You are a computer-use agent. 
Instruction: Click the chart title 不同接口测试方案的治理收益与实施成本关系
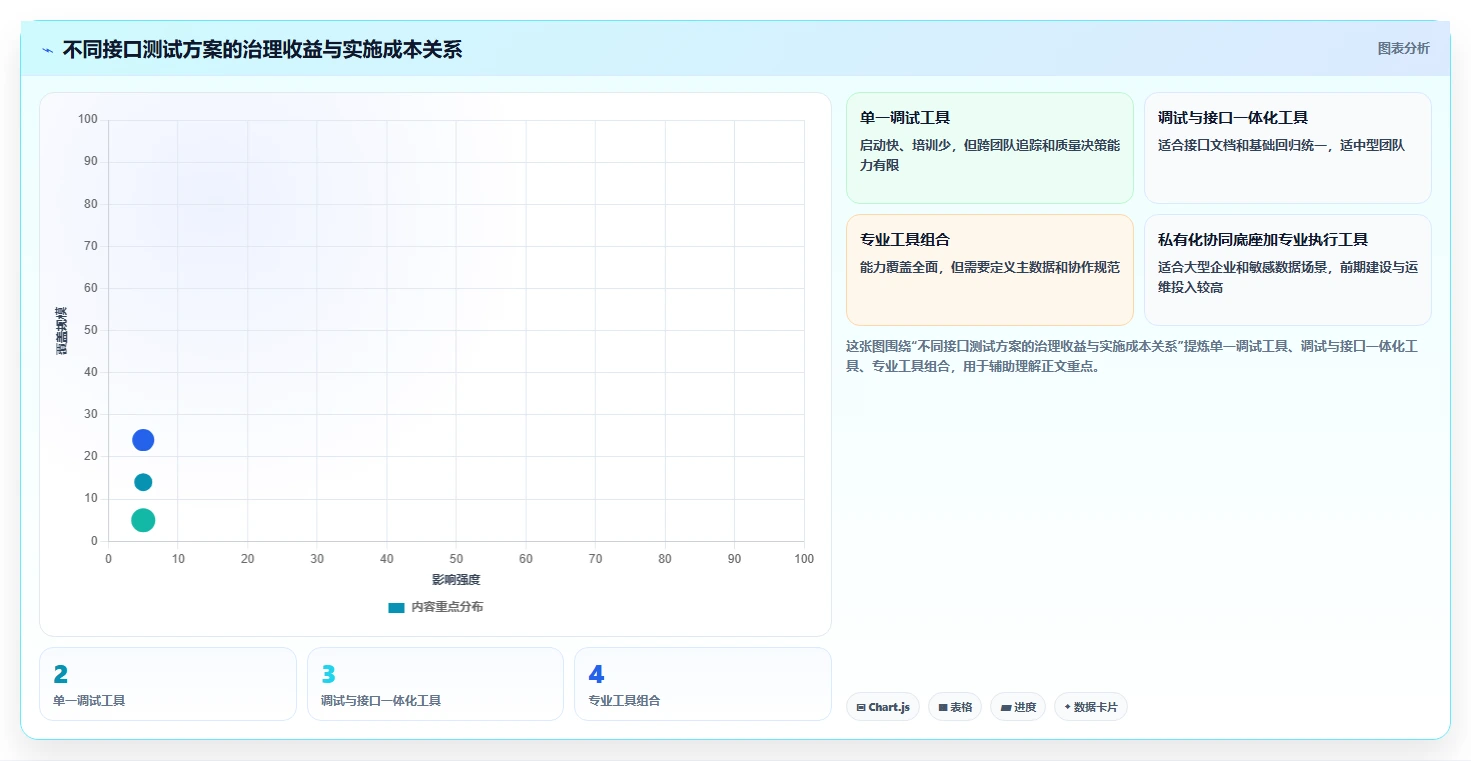262,50
